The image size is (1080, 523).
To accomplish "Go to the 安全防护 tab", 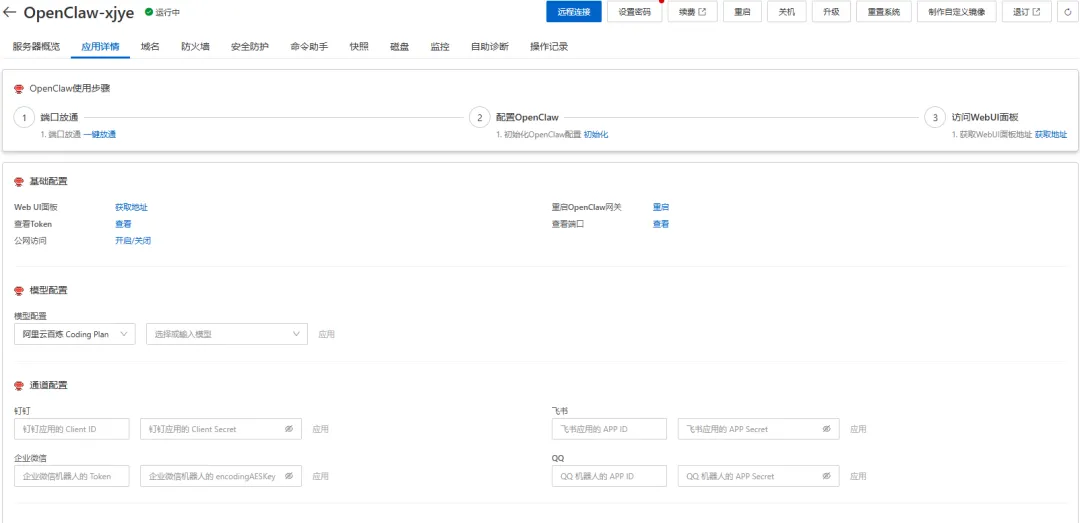I will tap(250, 47).
